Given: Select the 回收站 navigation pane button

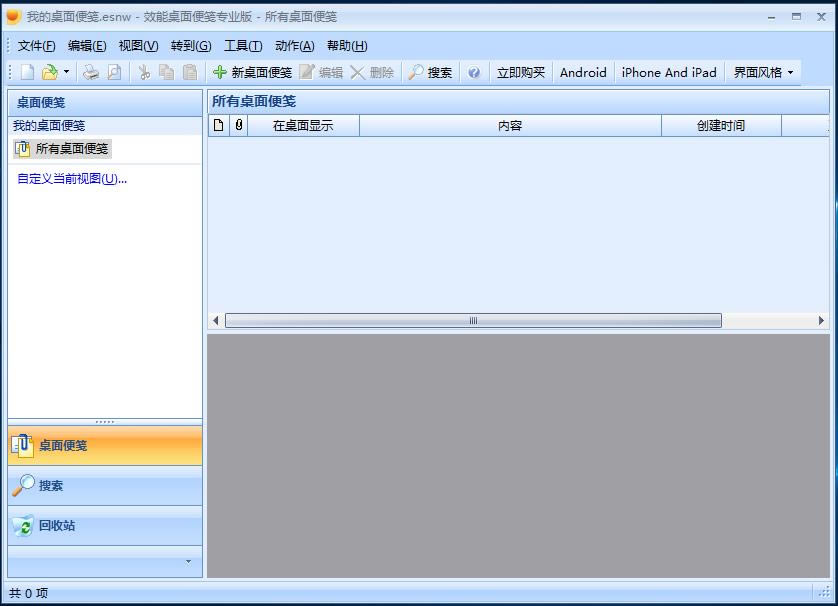Looking at the screenshot, I should pyautogui.click(x=105, y=525).
